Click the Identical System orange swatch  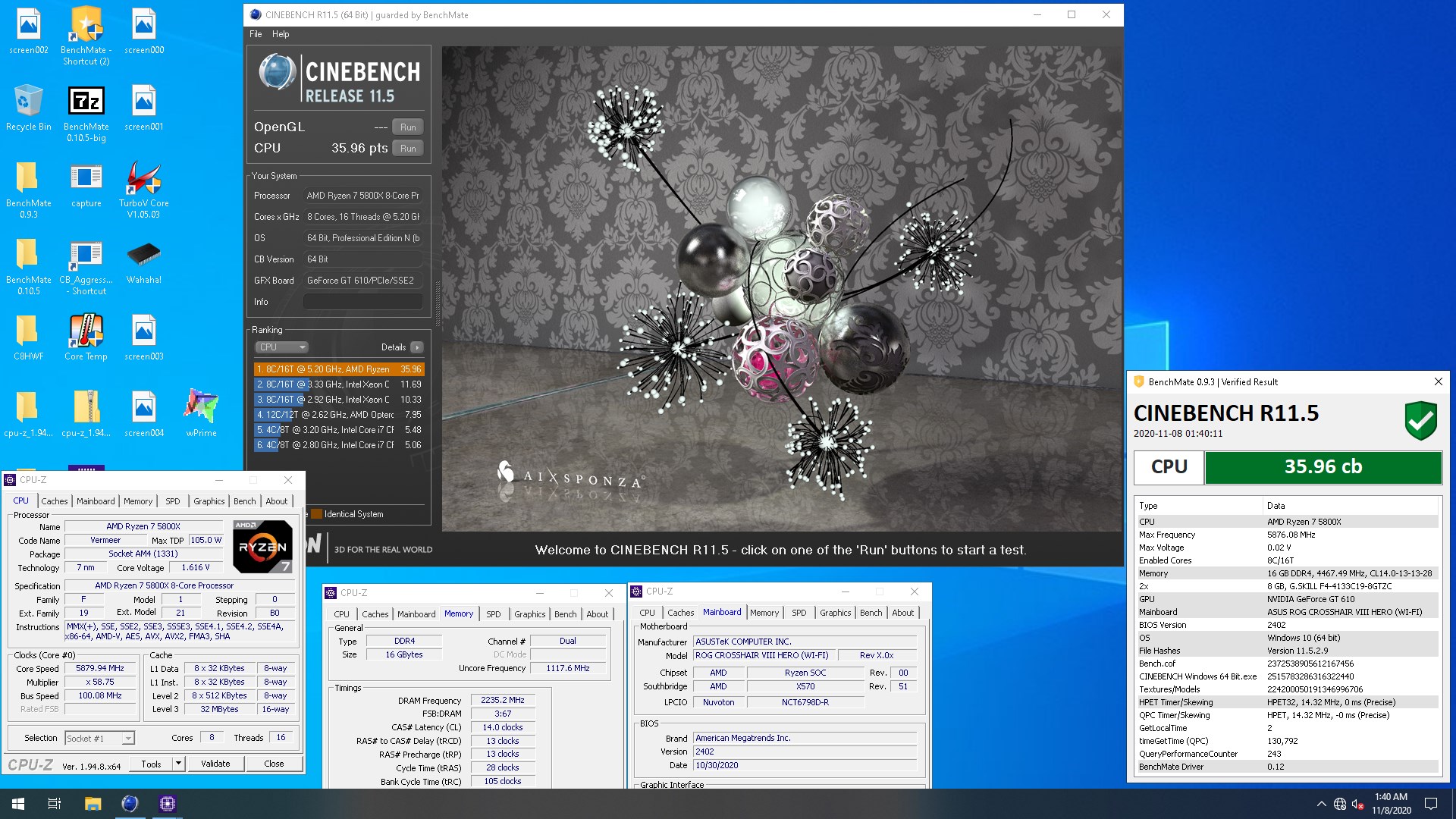coord(317,514)
